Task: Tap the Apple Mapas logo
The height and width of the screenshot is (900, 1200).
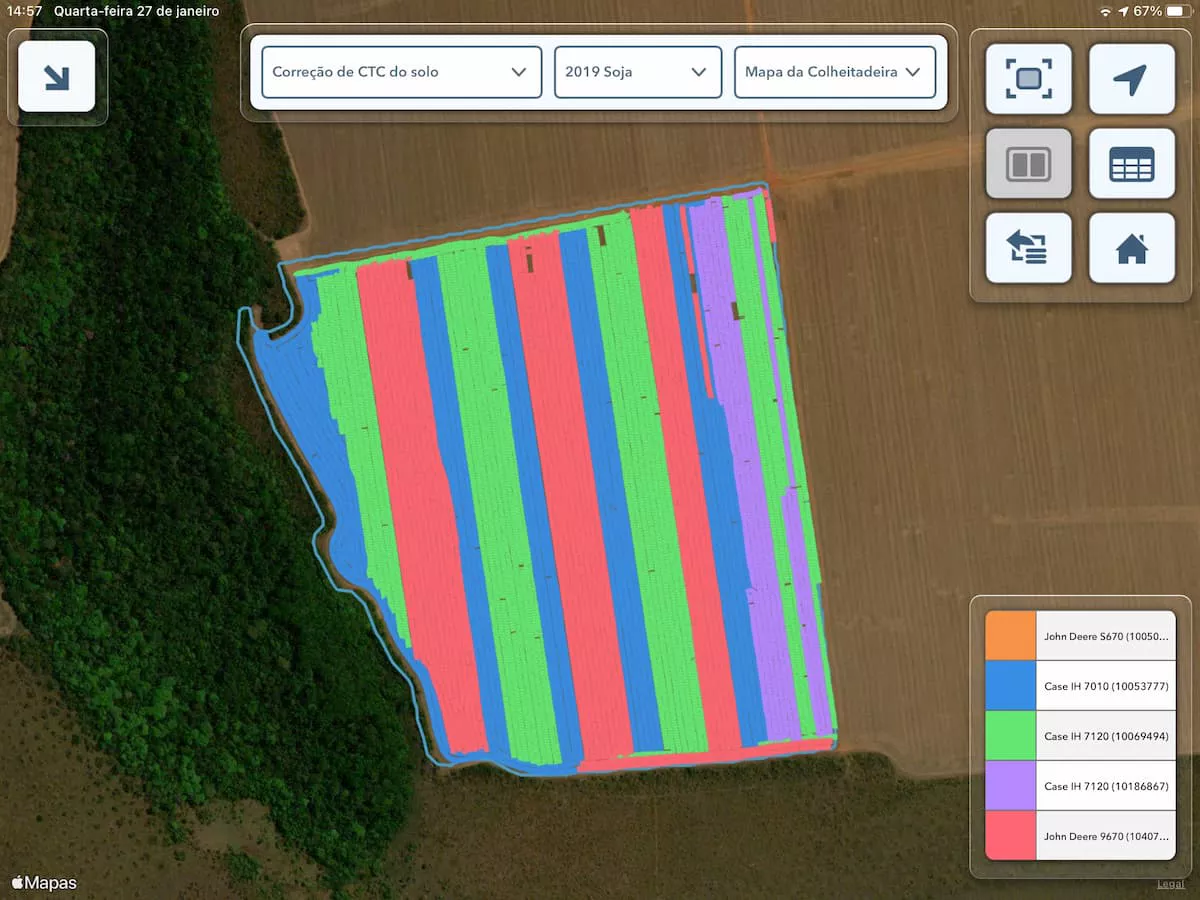Action: coord(44,883)
